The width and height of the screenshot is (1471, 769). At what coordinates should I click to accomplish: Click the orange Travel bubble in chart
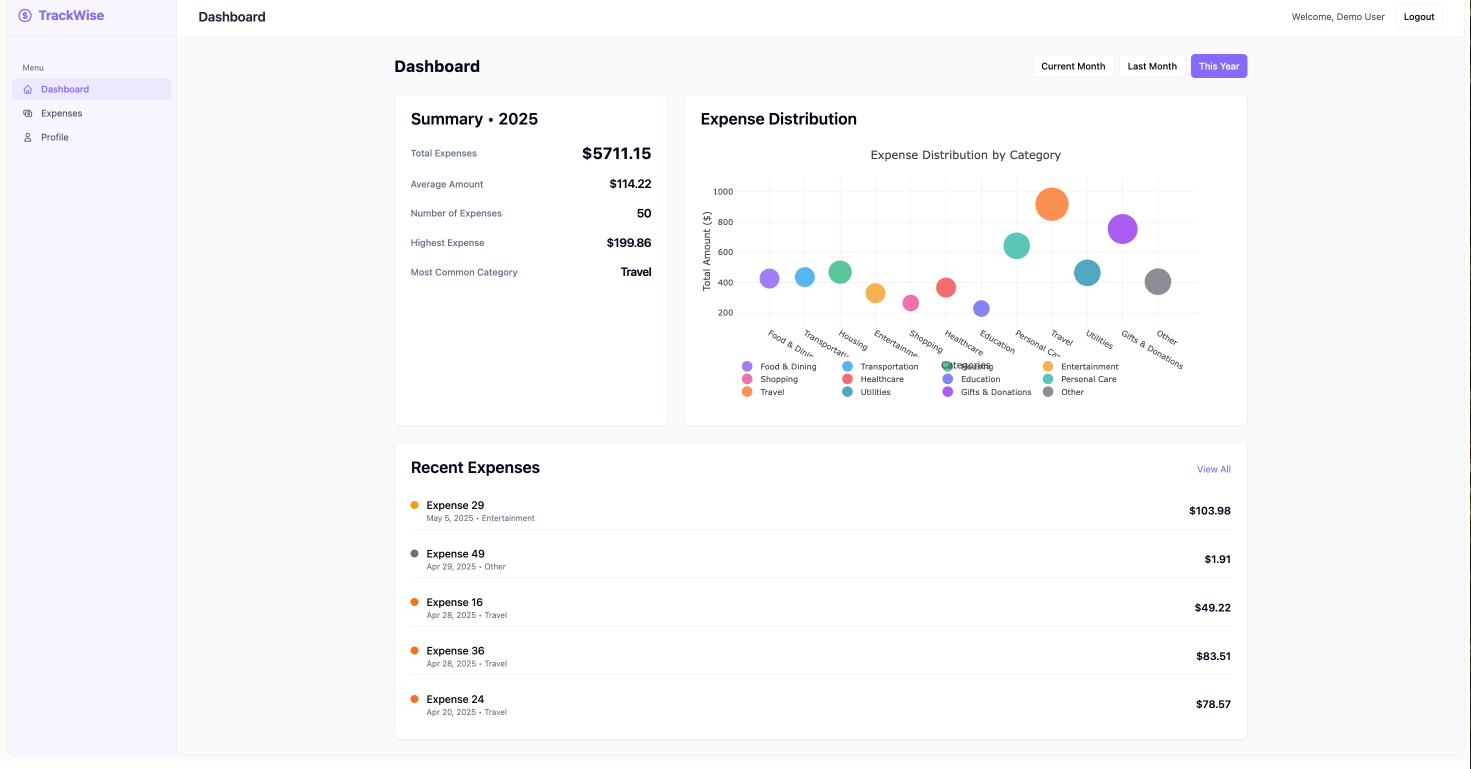(1052, 204)
